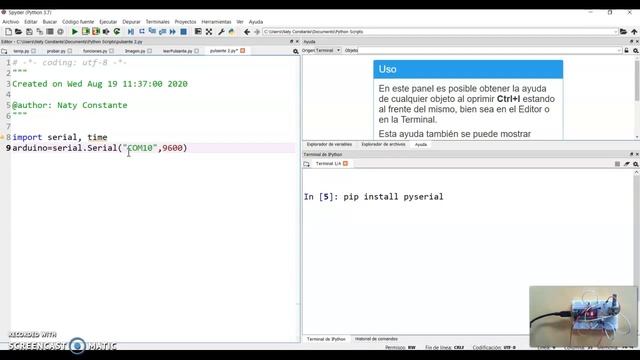Close the pulsante 2.py tab

coord(243,51)
